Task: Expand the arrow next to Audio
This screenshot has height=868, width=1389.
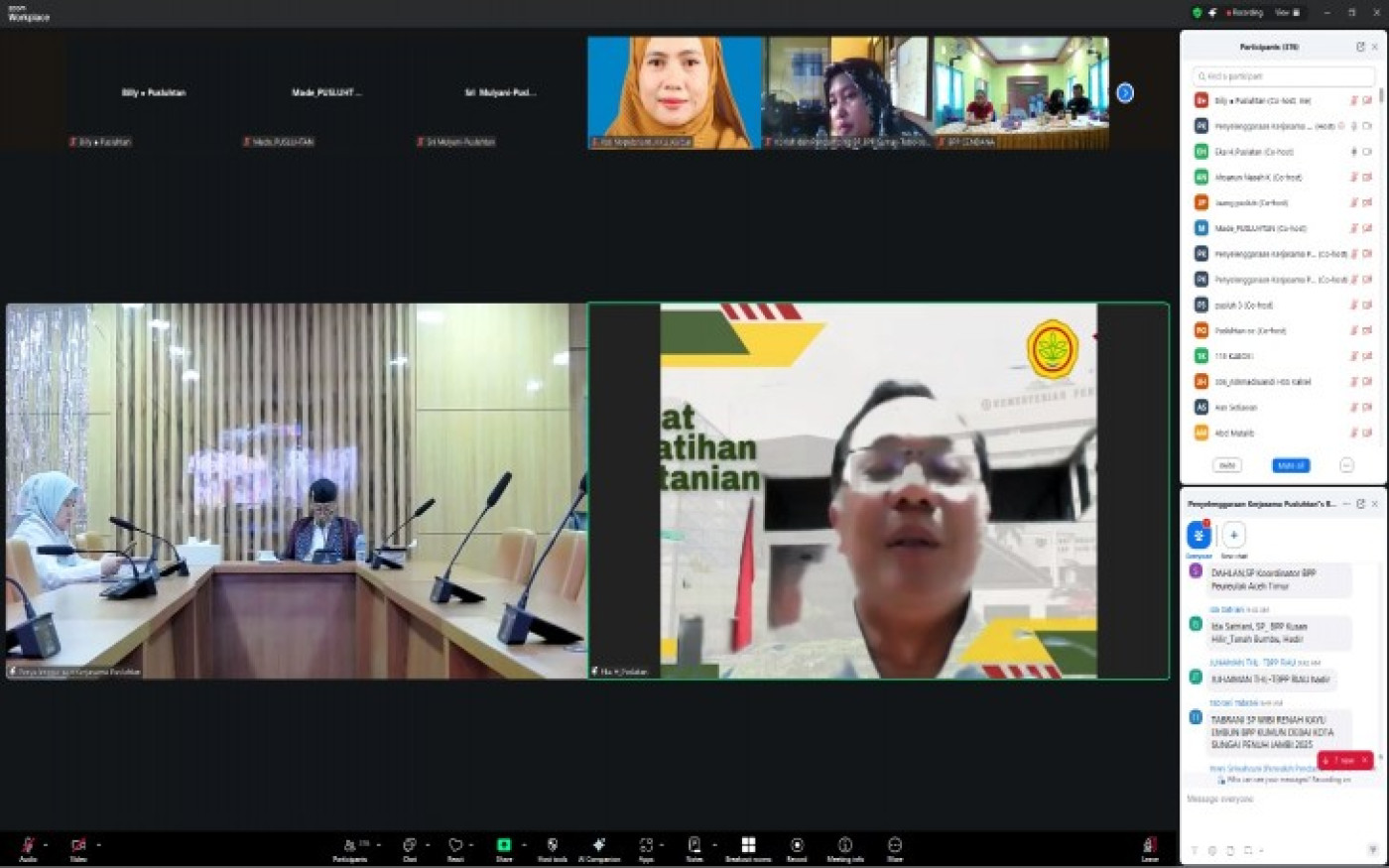Action: pyautogui.click(x=46, y=845)
